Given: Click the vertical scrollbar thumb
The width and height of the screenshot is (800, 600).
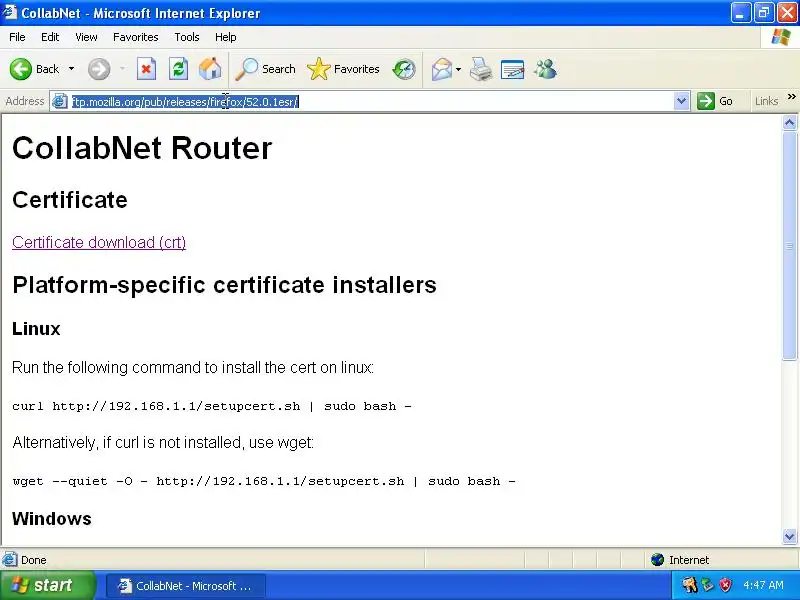Looking at the screenshot, I should [x=790, y=246].
